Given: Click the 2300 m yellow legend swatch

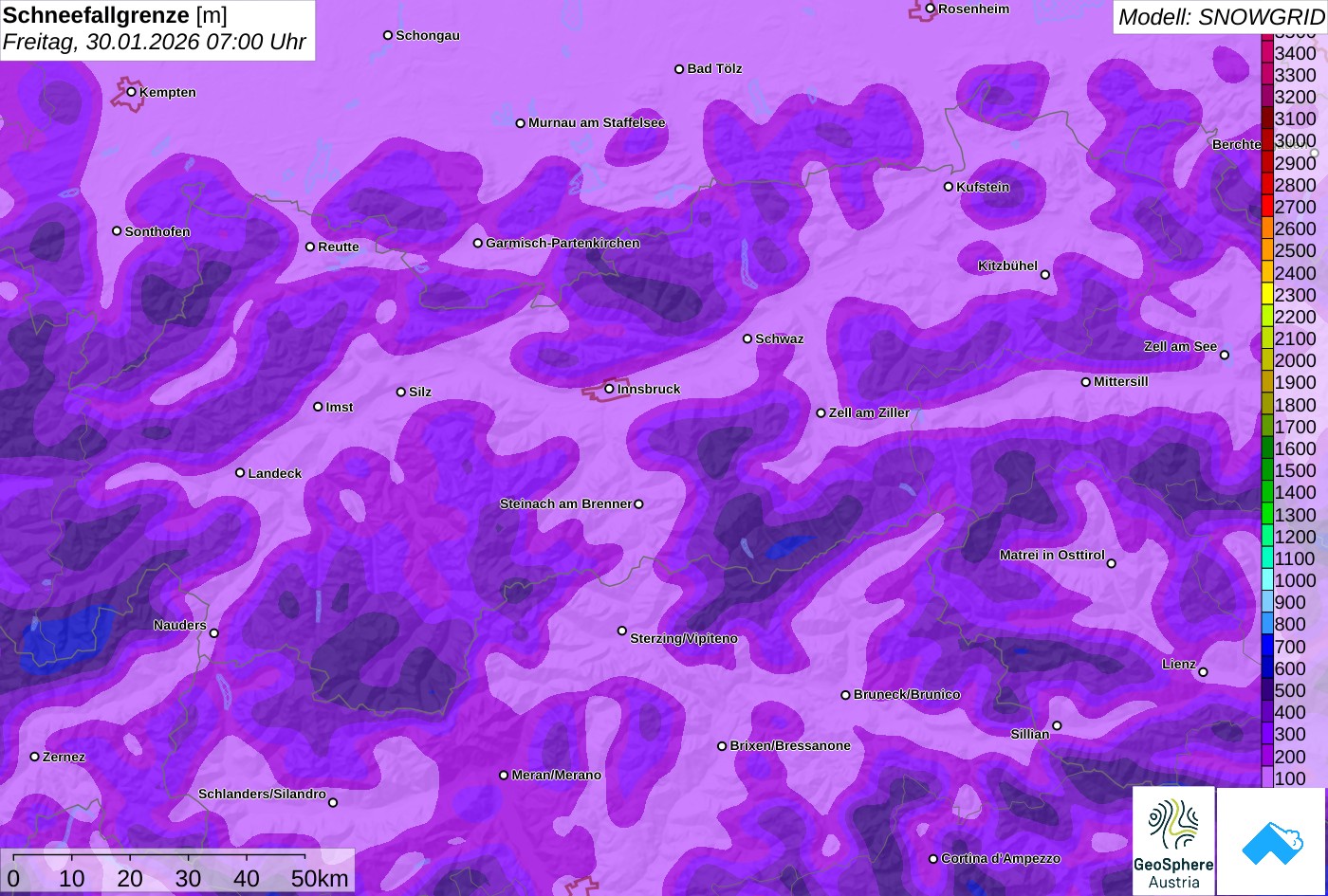Looking at the screenshot, I should pos(1266,295).
